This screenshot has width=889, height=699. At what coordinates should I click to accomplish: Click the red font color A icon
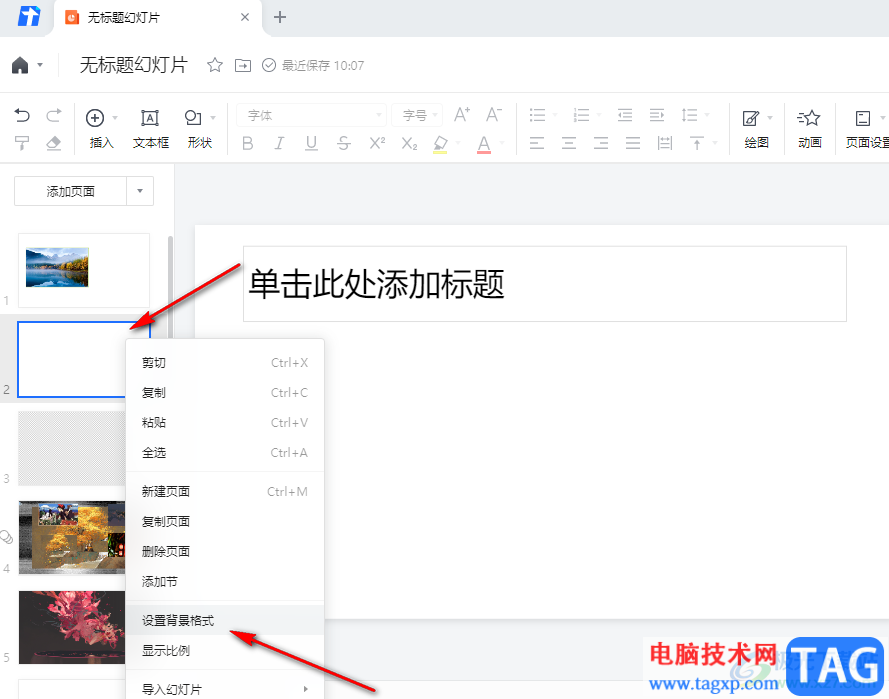(x=484, y=144)
